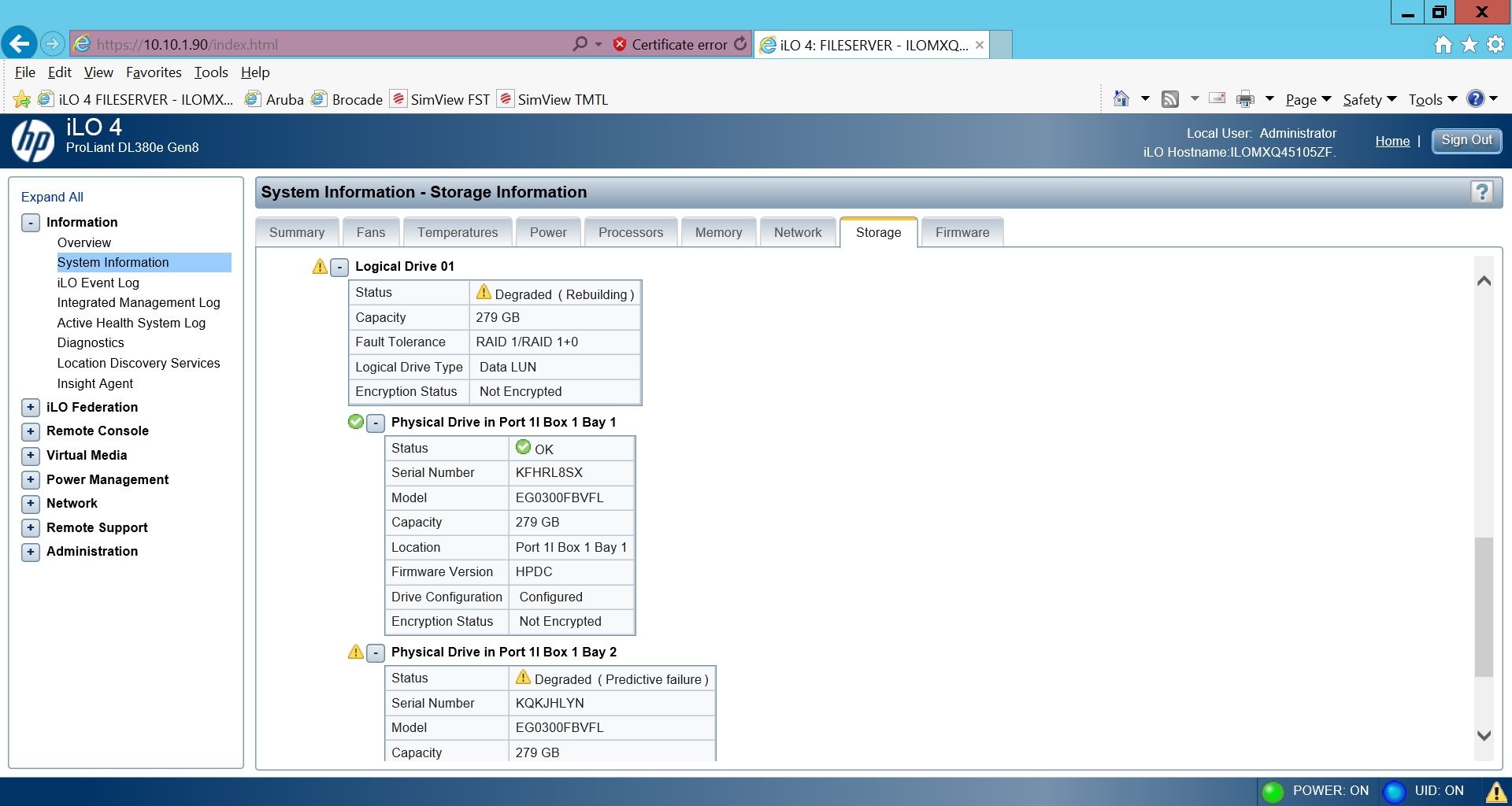The image size is (1512, 806).
Task: Click the address bar search magnifier icon
Action: pos(580,44)
